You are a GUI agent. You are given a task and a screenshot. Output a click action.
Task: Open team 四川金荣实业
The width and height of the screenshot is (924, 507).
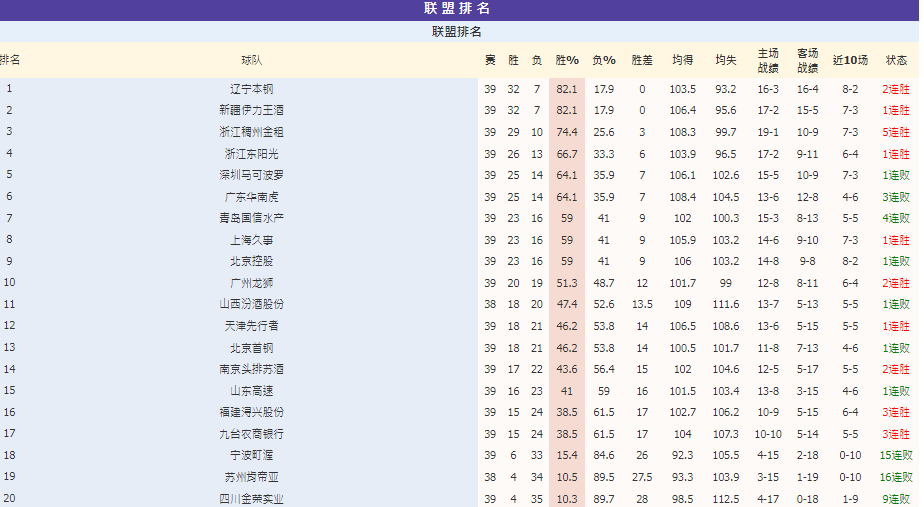coord(252,499)
